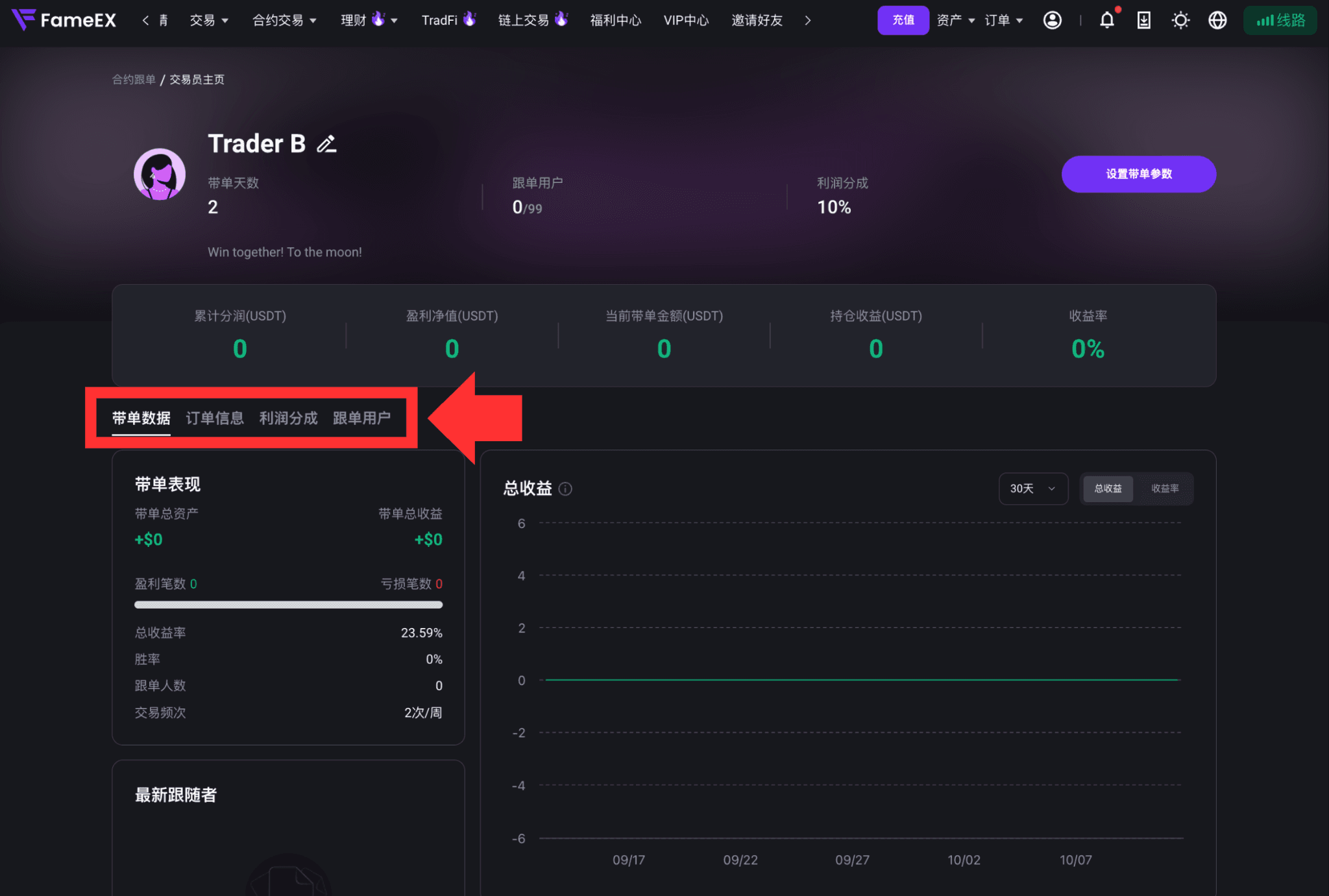
Task: Click the app download icon
Action: pyautogui.click(x=1144, y=20)
